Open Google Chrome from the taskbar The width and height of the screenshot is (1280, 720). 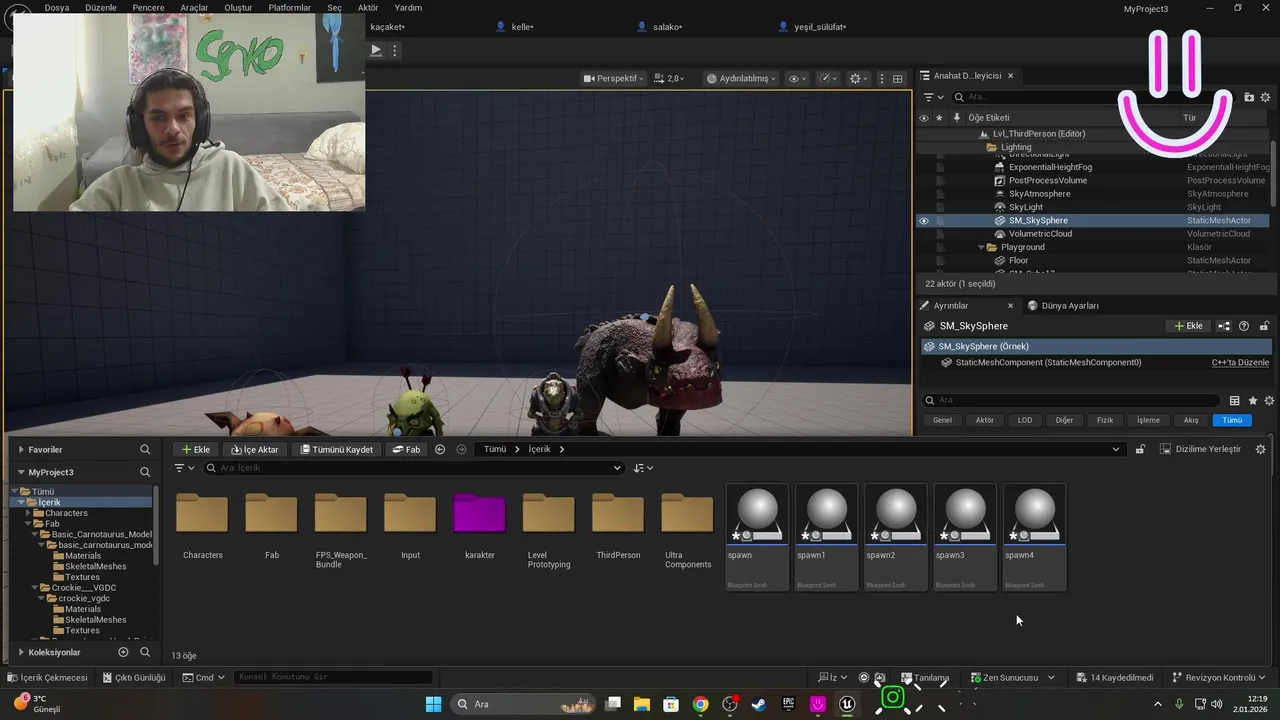(x=700, y=704)
